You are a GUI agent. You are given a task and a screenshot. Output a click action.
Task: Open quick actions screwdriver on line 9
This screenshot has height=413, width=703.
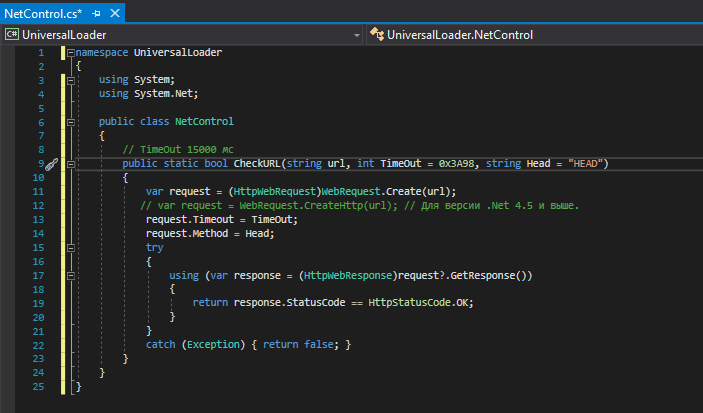pyautogui.click(x=52, y=164)
